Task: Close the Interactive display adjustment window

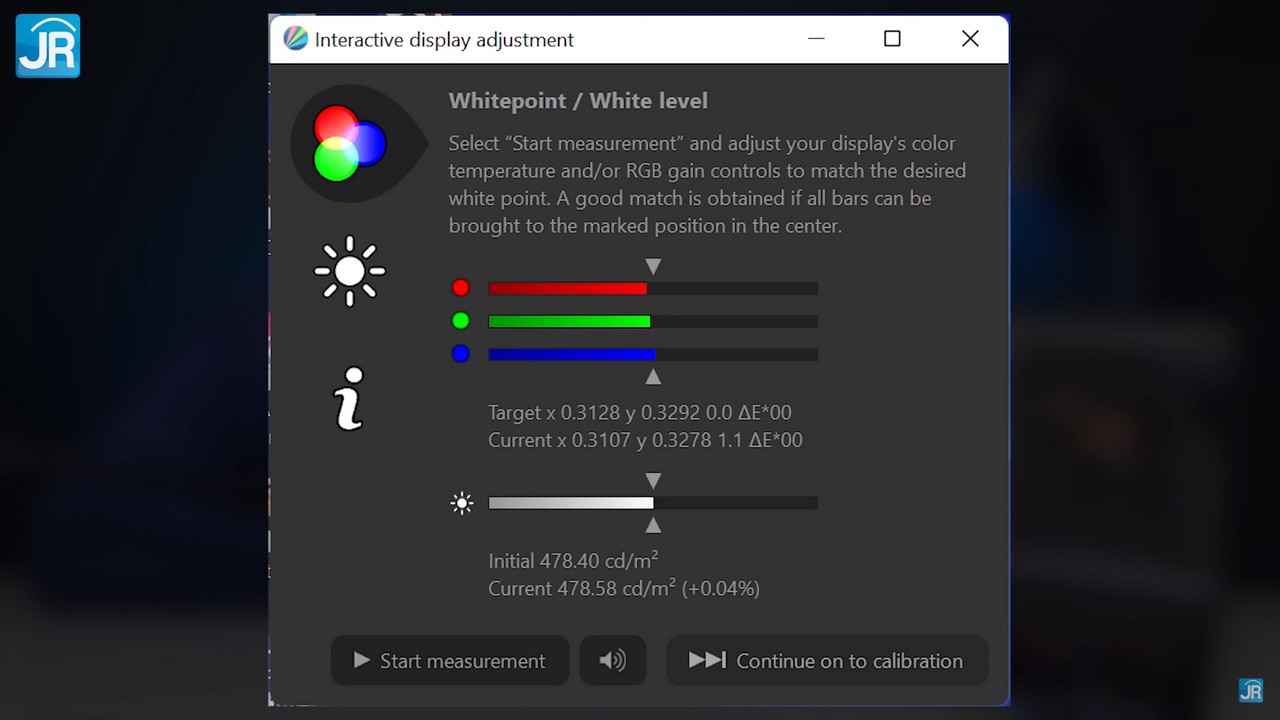Action: pyautogui.click(x=970, y=39)
